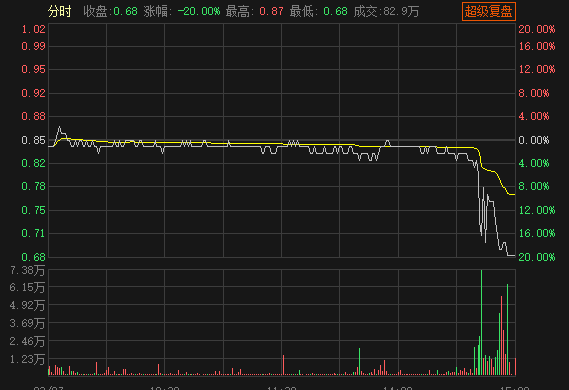Click the 7.38万 volume axis label

(27, 271)
